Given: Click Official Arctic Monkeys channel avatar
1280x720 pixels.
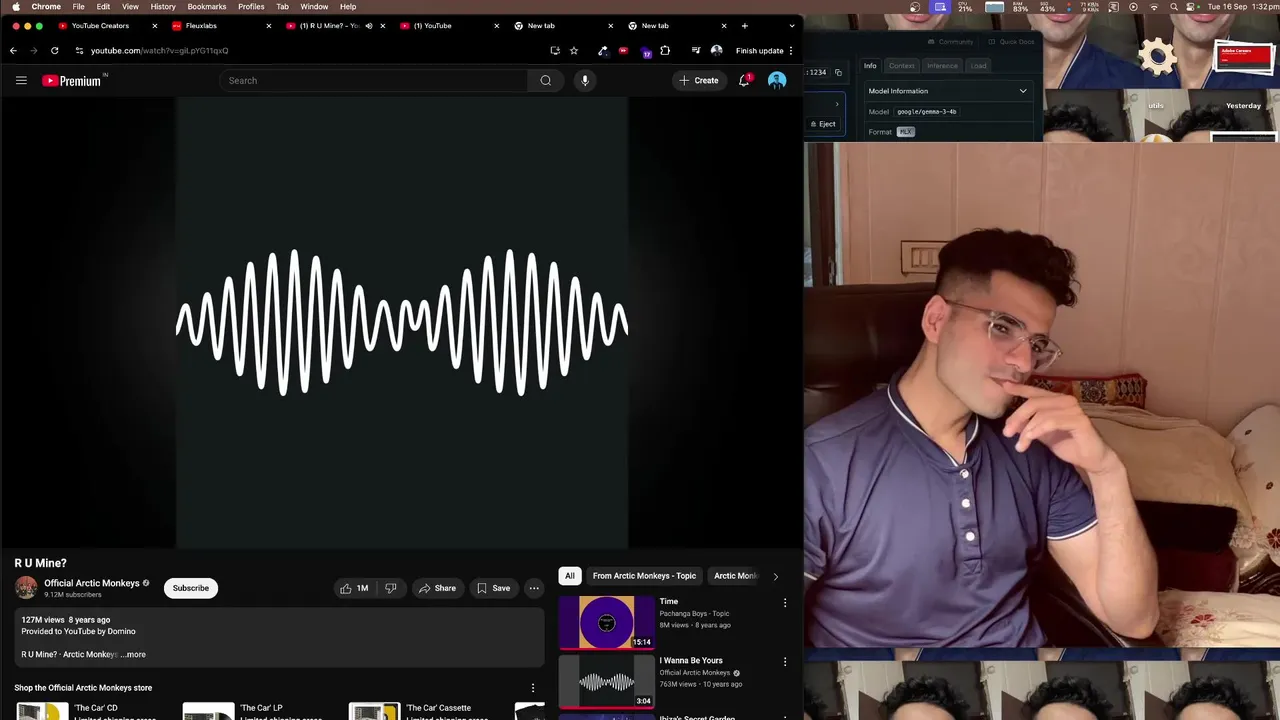Looking at the screenshot, I should [x=26, y=588].
